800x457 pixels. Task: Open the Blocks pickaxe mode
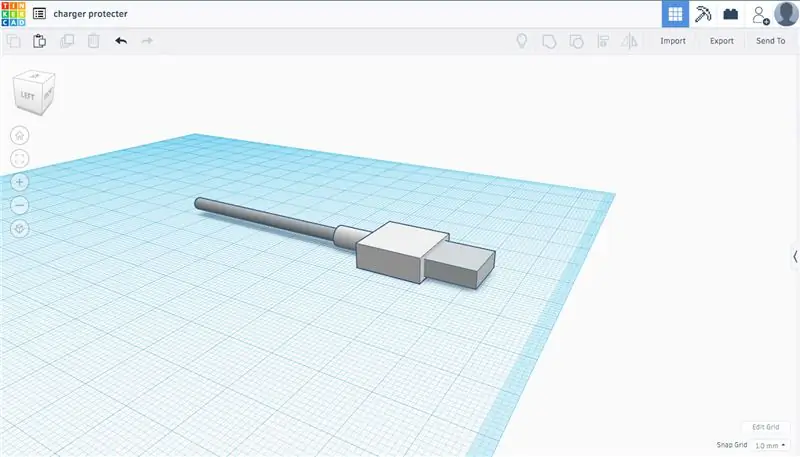pos(703,14)
